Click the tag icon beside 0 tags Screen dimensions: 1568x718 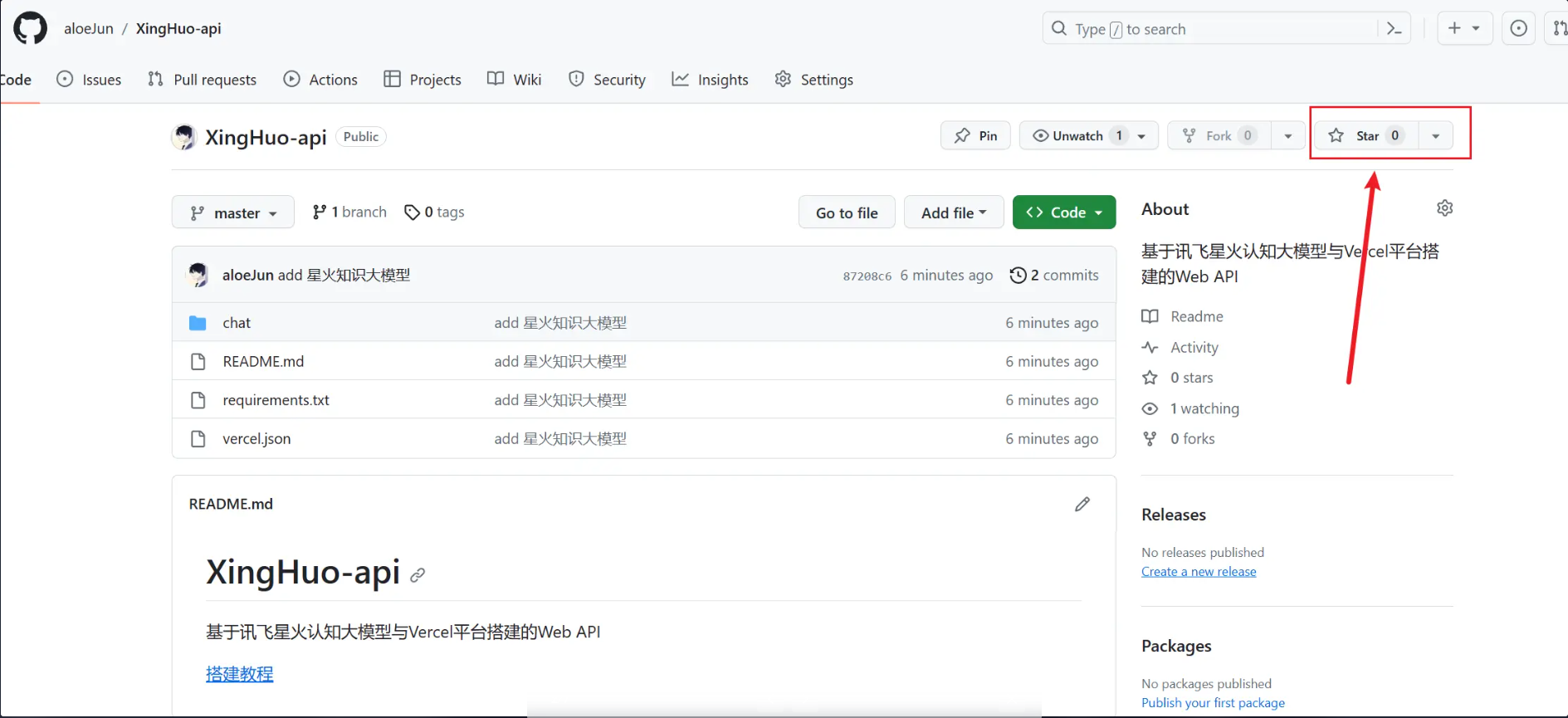coord(412,212)
